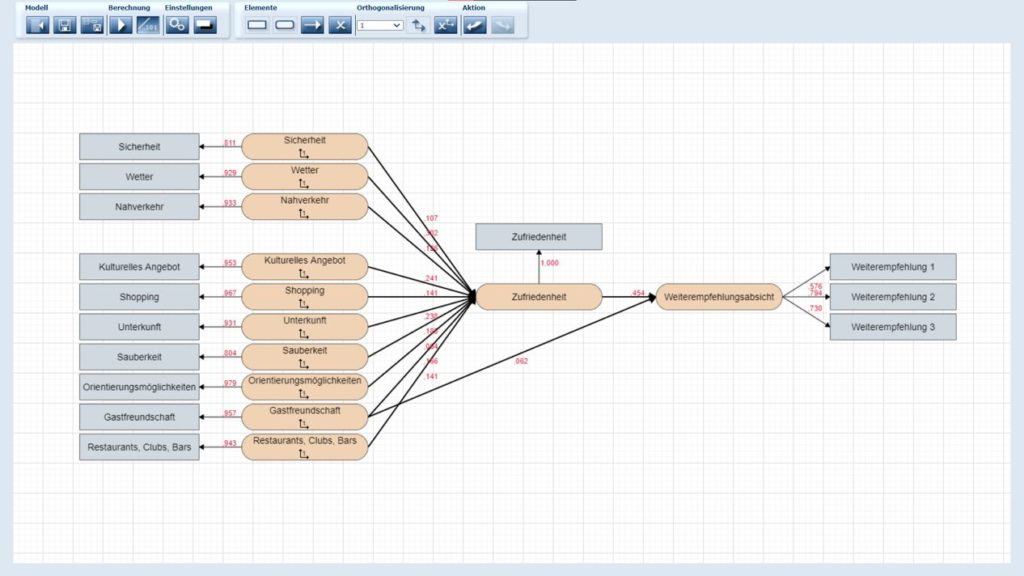The width and height of the screenshot is (1024, 576).
Task: Click the ,957 loading next to Gastfreundschaft
Action: pos(230,413)
